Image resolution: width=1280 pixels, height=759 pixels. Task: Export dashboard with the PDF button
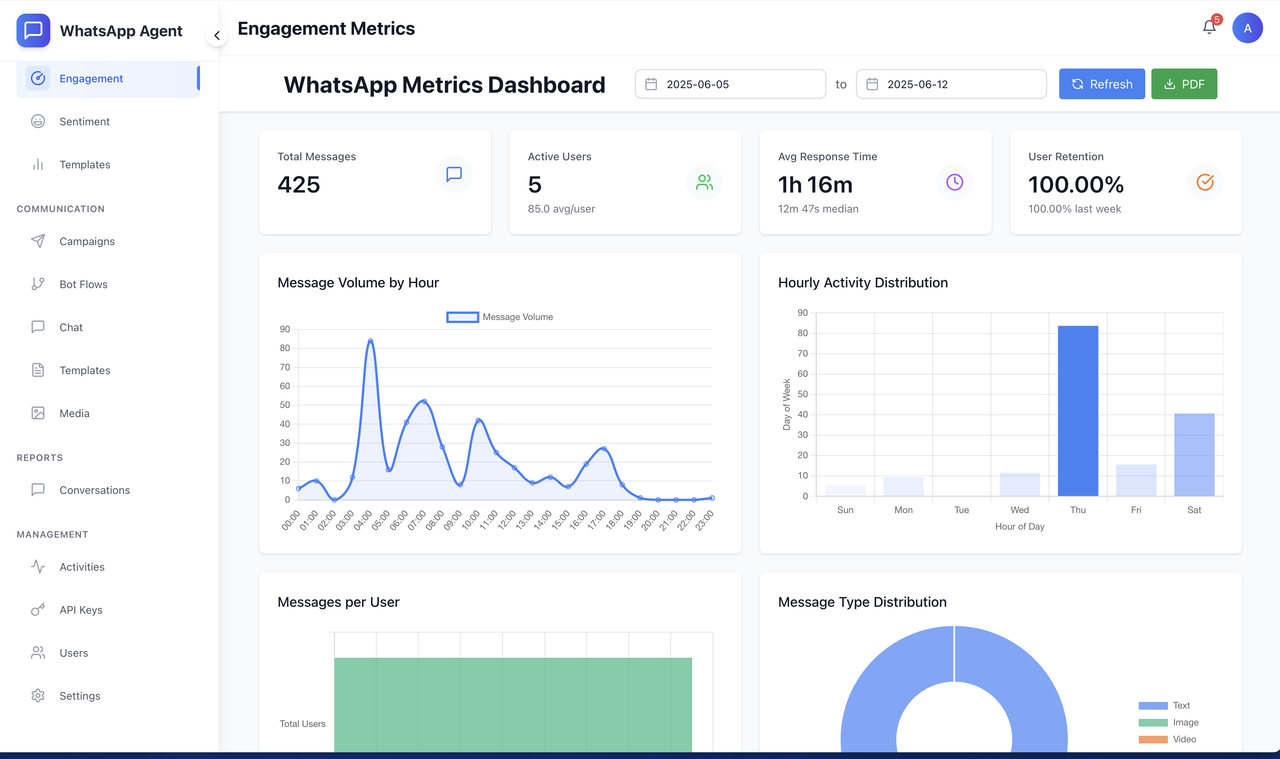[1184, 84]
